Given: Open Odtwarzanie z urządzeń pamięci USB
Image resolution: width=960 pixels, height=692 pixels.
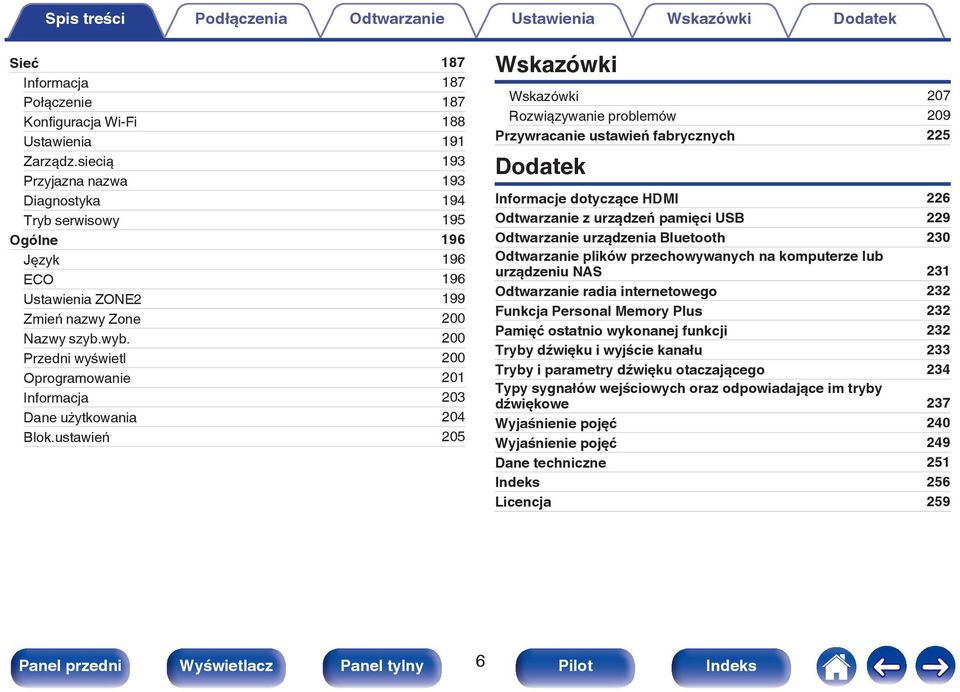Looking at the screenshot, I should tap(722, 218).
